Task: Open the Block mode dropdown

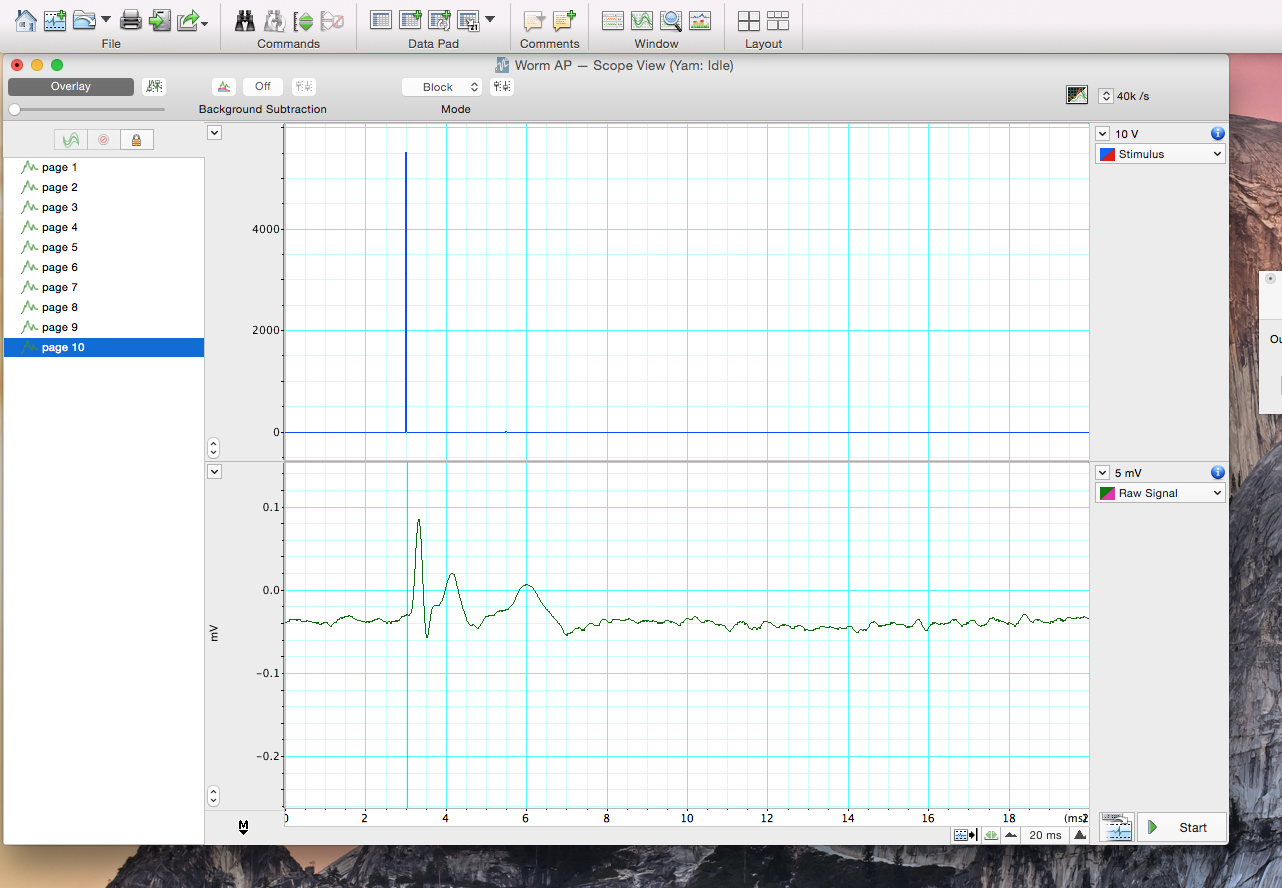Action: (x=441, y=87)
